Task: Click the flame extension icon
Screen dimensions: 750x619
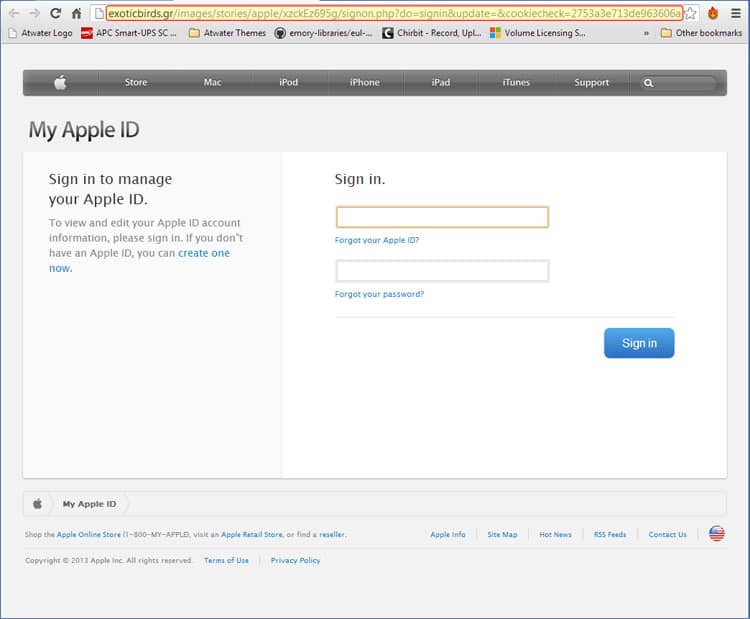Action: [x=713, y=13]
